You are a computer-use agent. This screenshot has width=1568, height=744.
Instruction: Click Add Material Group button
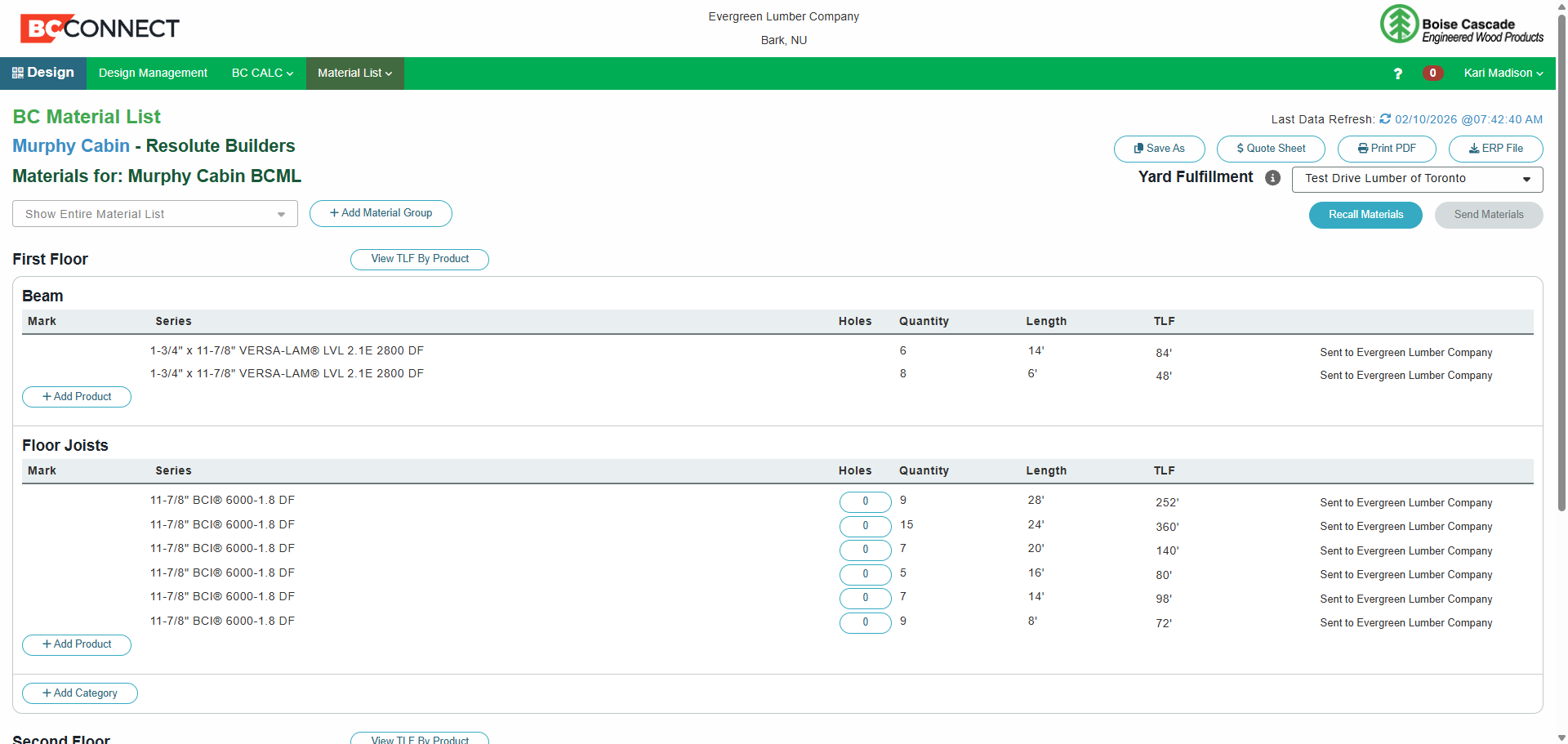click(x=381, y=213)
